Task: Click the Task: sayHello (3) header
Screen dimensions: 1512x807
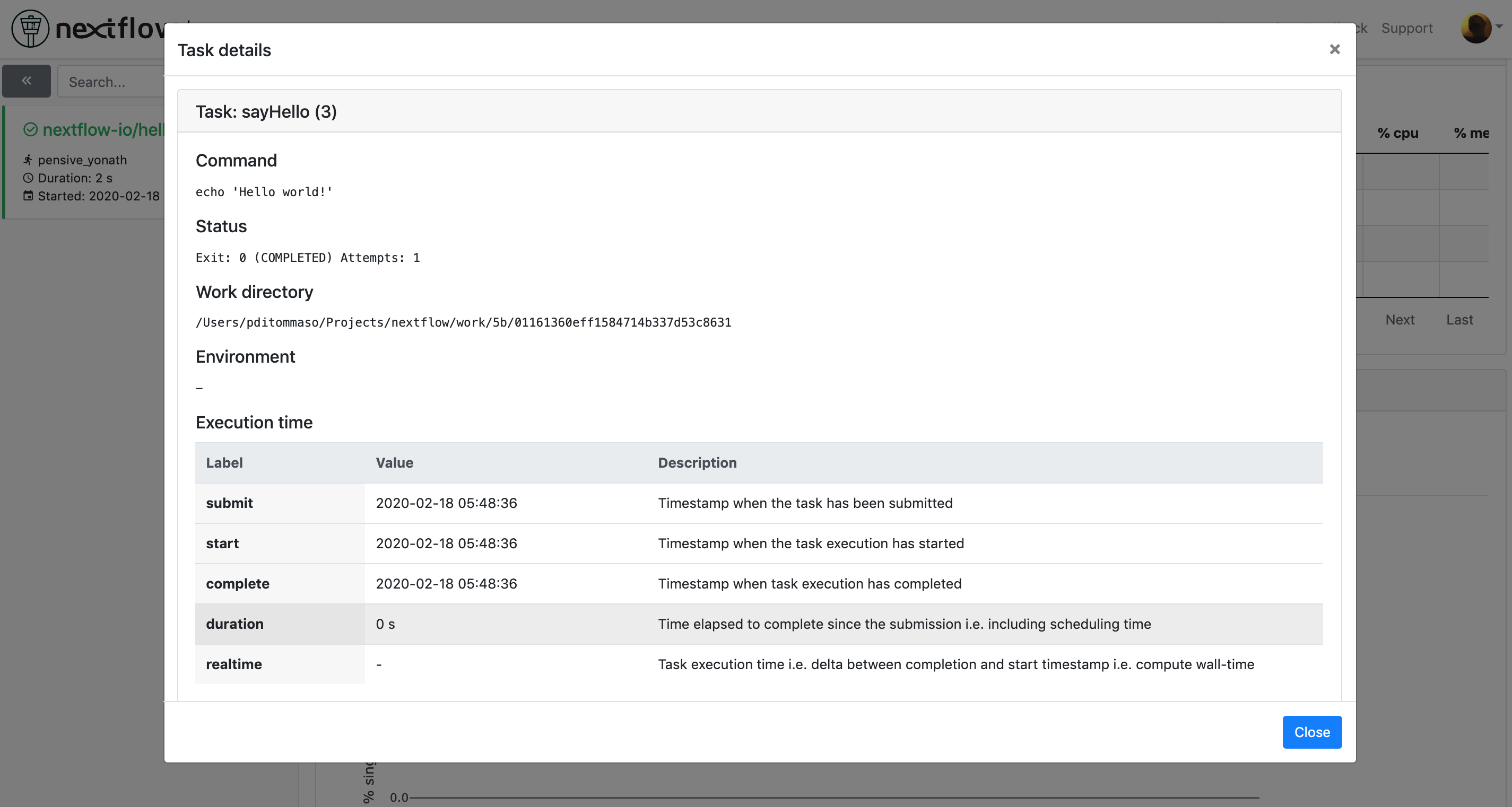Action: pyautogui.click(x=266, y=111)
